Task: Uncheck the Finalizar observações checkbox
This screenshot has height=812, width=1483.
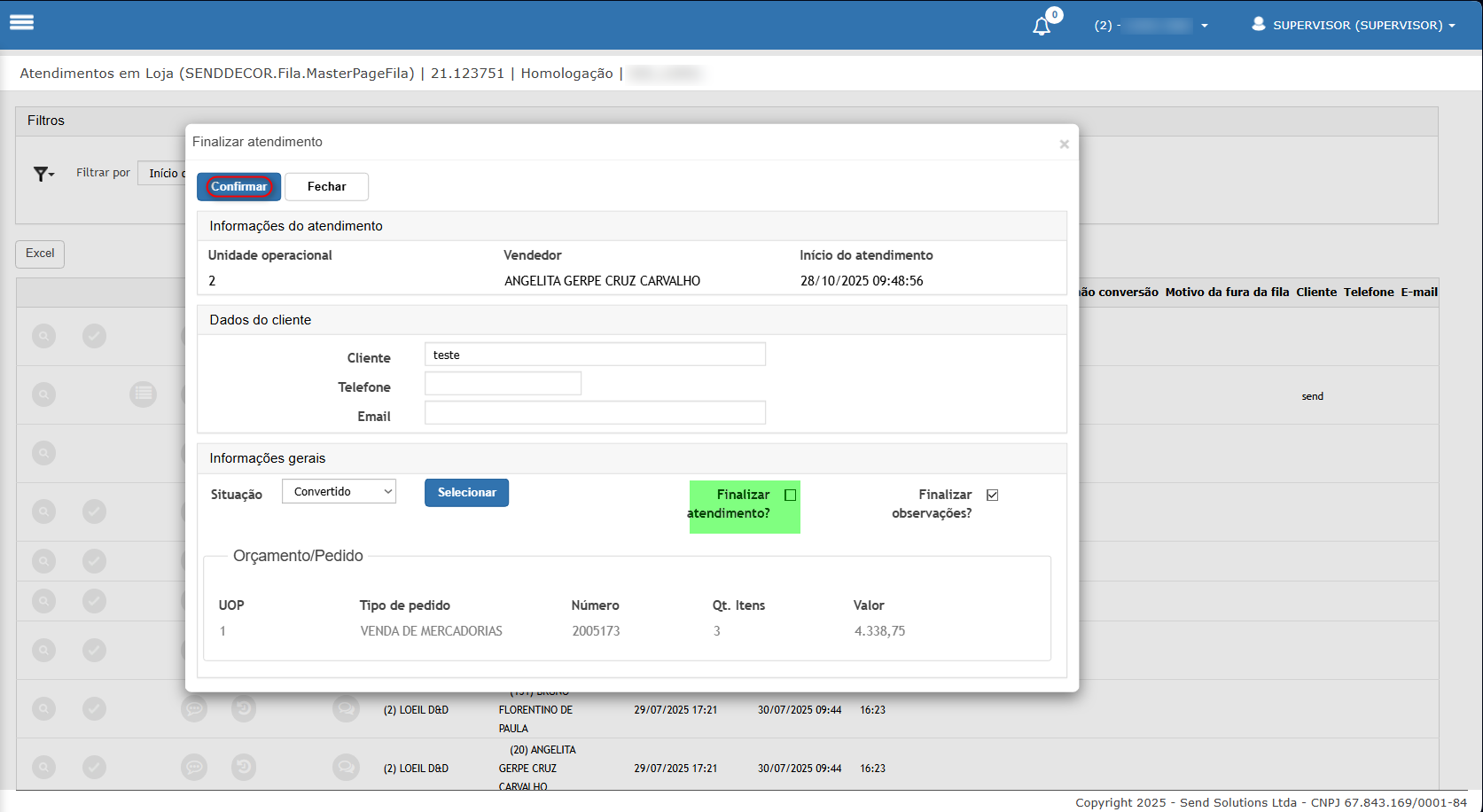Action: tap(992, 496)
